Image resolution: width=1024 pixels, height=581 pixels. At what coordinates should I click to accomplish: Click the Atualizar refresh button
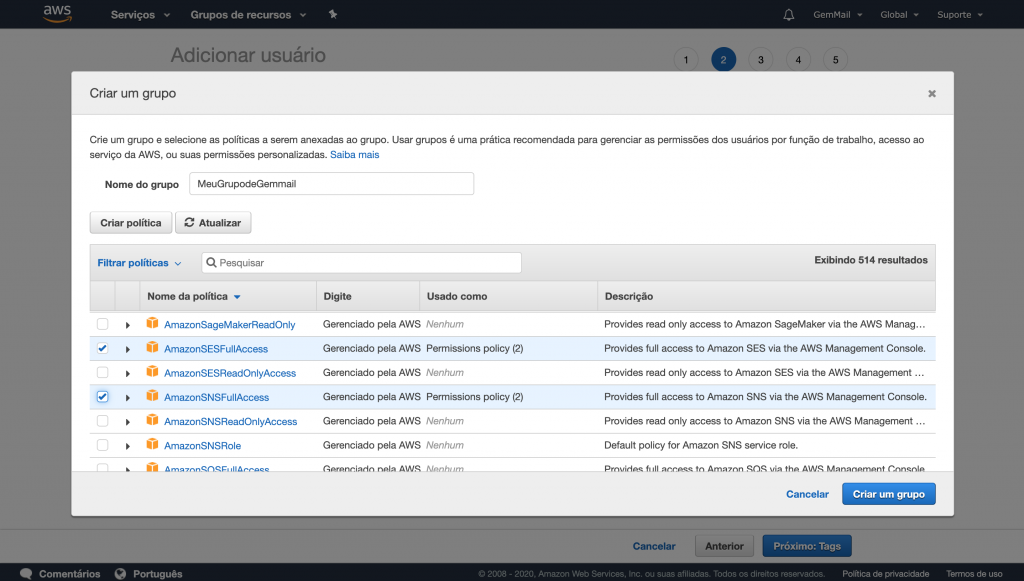coord(213,223)
